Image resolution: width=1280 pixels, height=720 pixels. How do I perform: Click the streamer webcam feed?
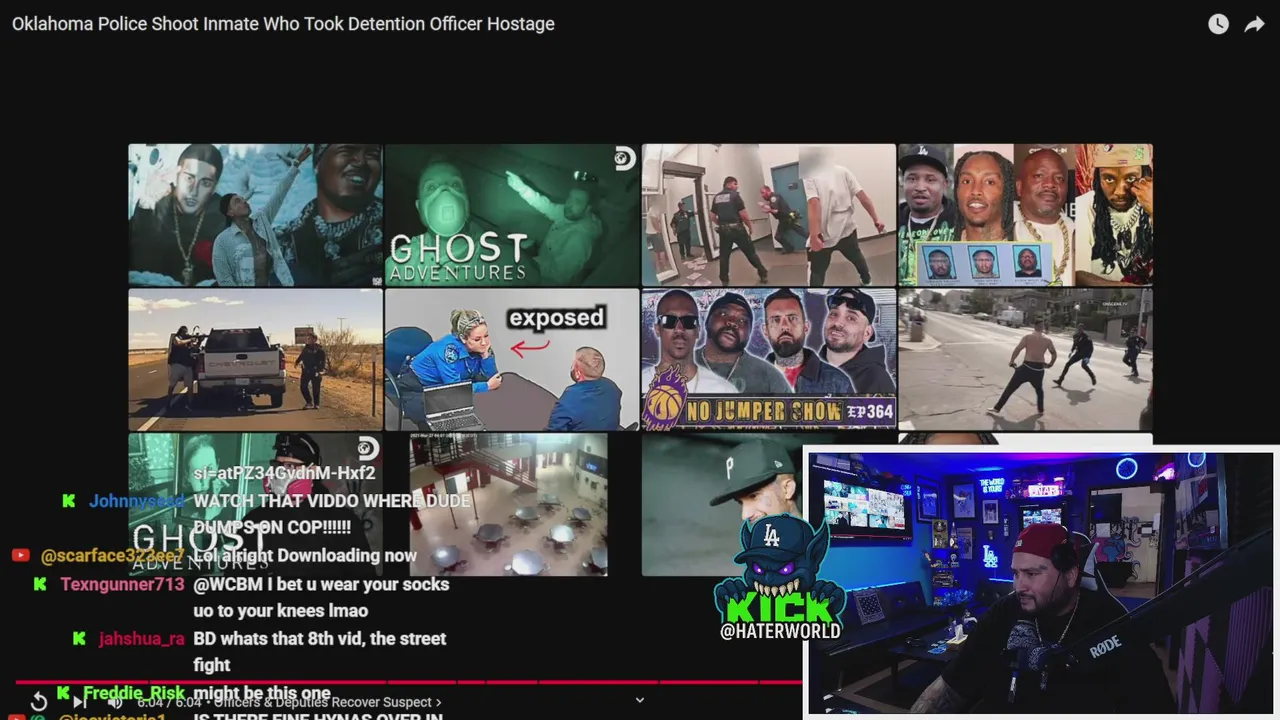(1040, 583)
